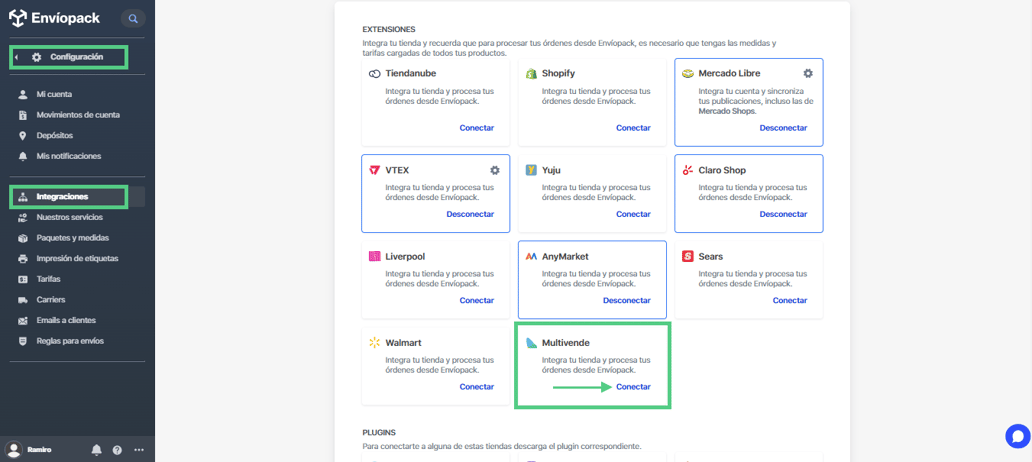The image size is (1032, 462).
Task: Click the Reglas para envíos icon
Action: (23, 341)
